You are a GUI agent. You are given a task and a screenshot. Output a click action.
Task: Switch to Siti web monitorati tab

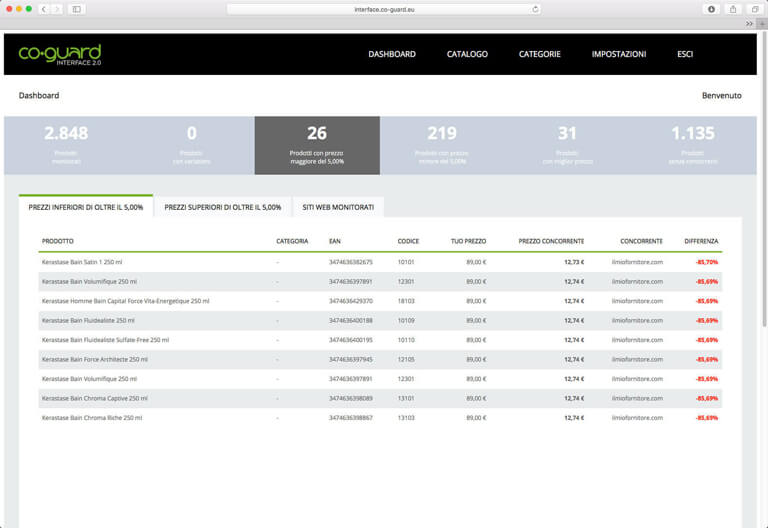pyautogui.click(x=338, y=207)
